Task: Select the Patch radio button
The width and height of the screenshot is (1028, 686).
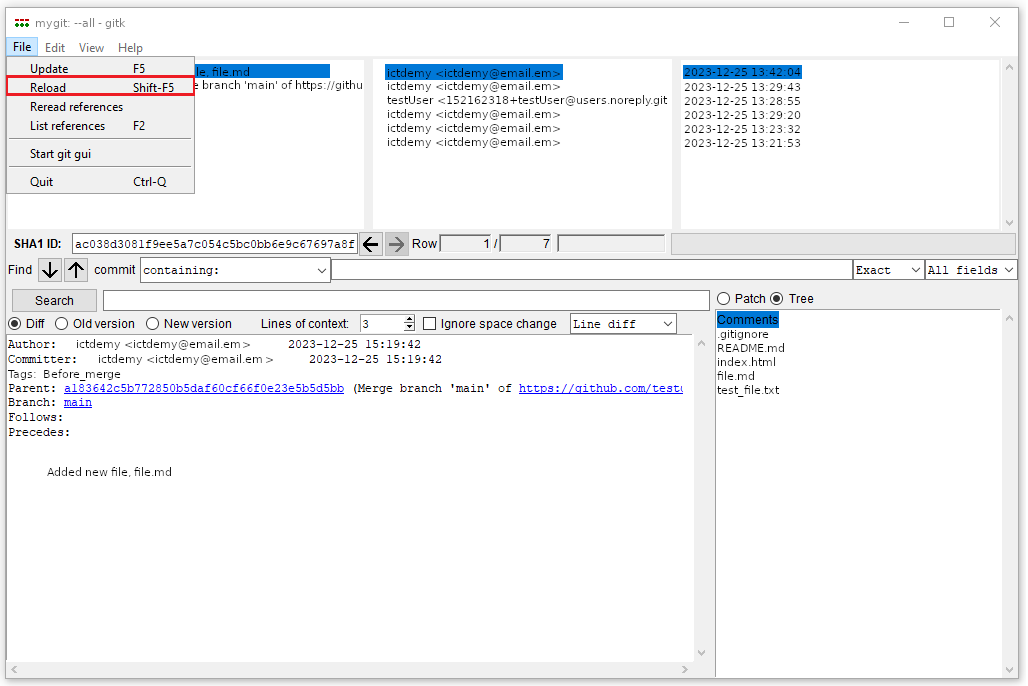Action: coord(724,299)
